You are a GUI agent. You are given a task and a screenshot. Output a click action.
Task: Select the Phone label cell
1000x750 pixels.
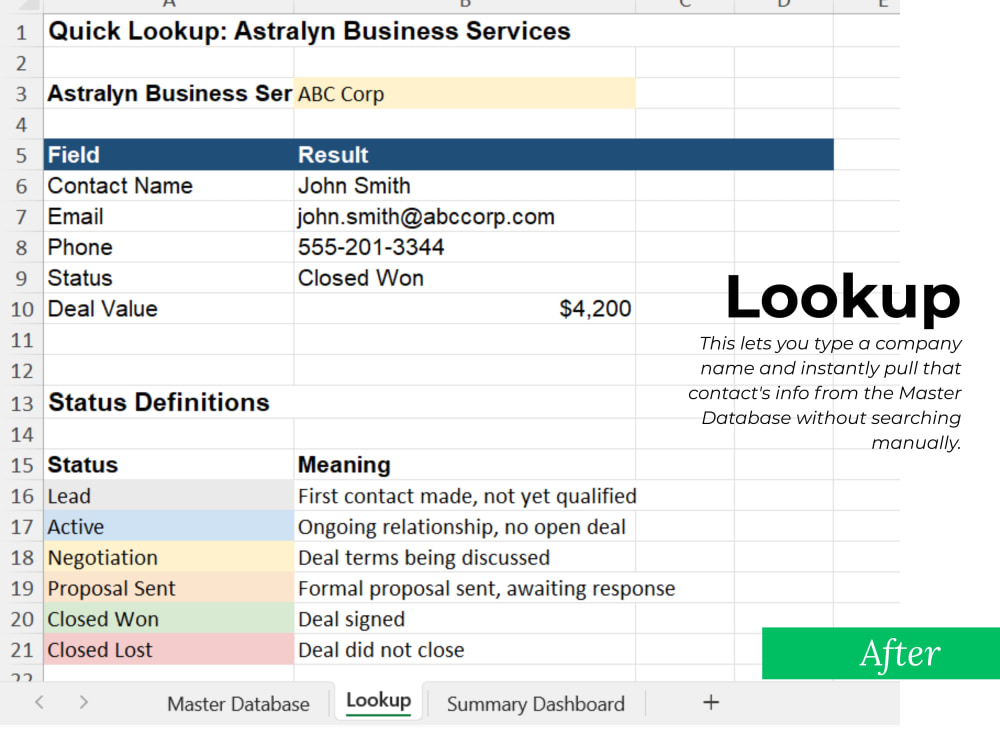pyautogui.click(x=169, y=247)
